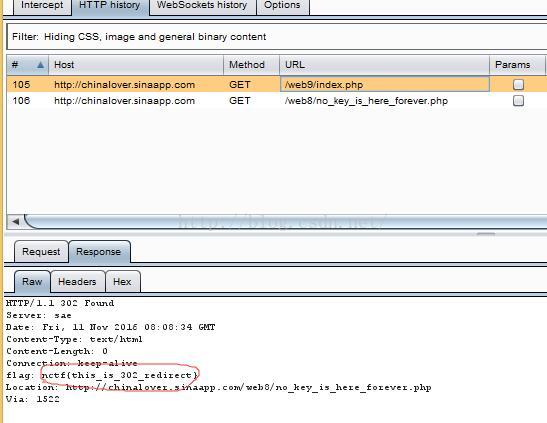The image size is (547, 423).
Task: Sort by the Params column header
Action: [x=517, y=65]
